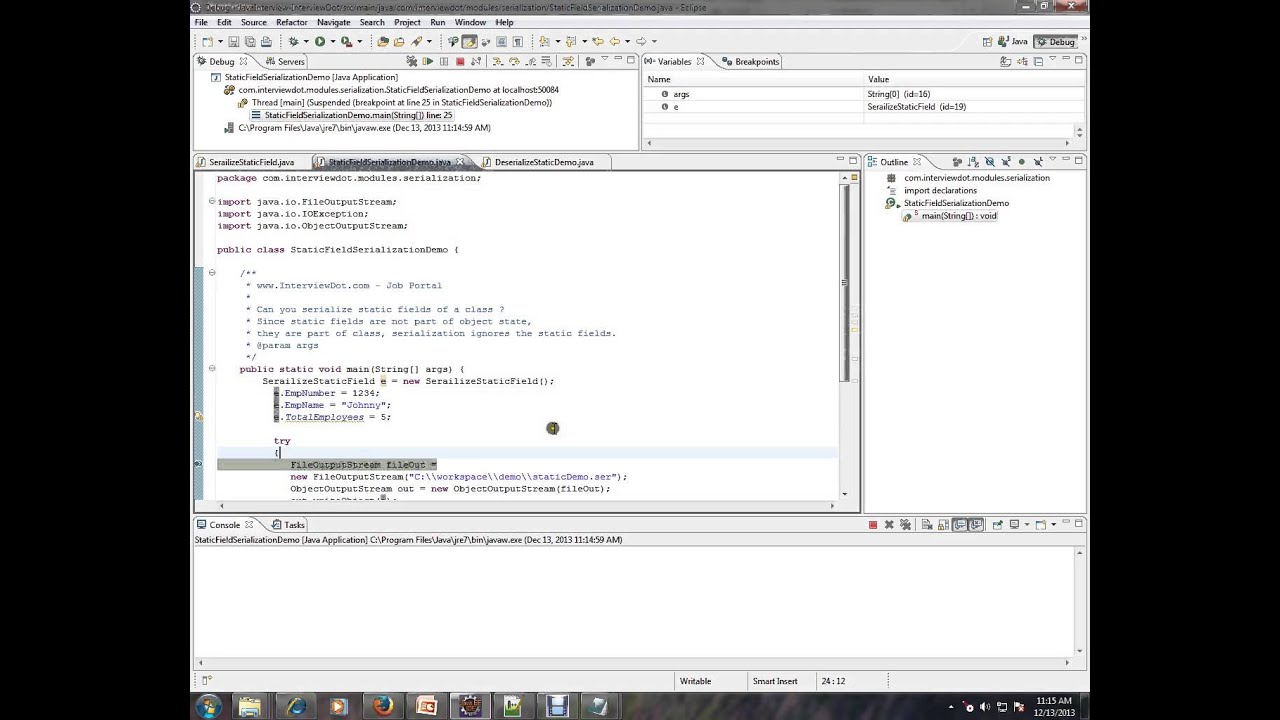
Task: Open the Navigate menu
Action: [x=333, y=22]
